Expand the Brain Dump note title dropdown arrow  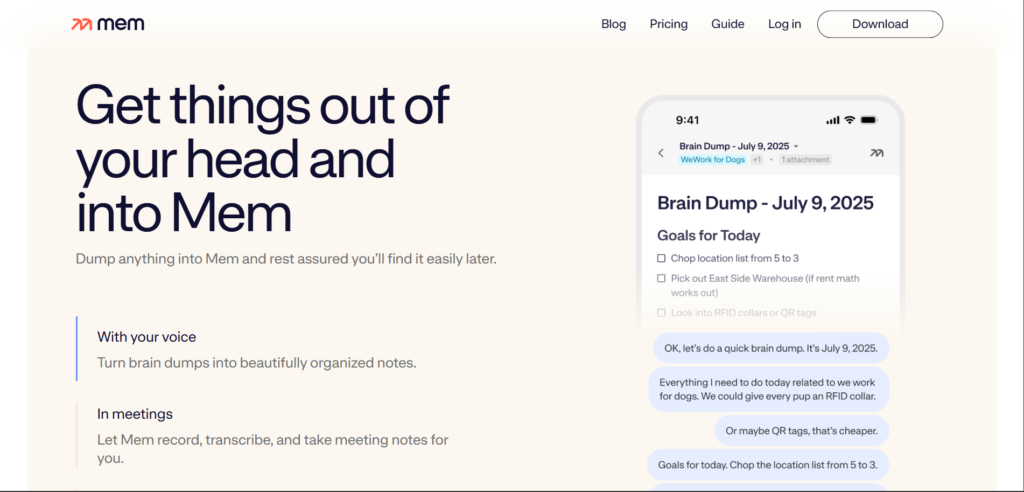(796, 146)
